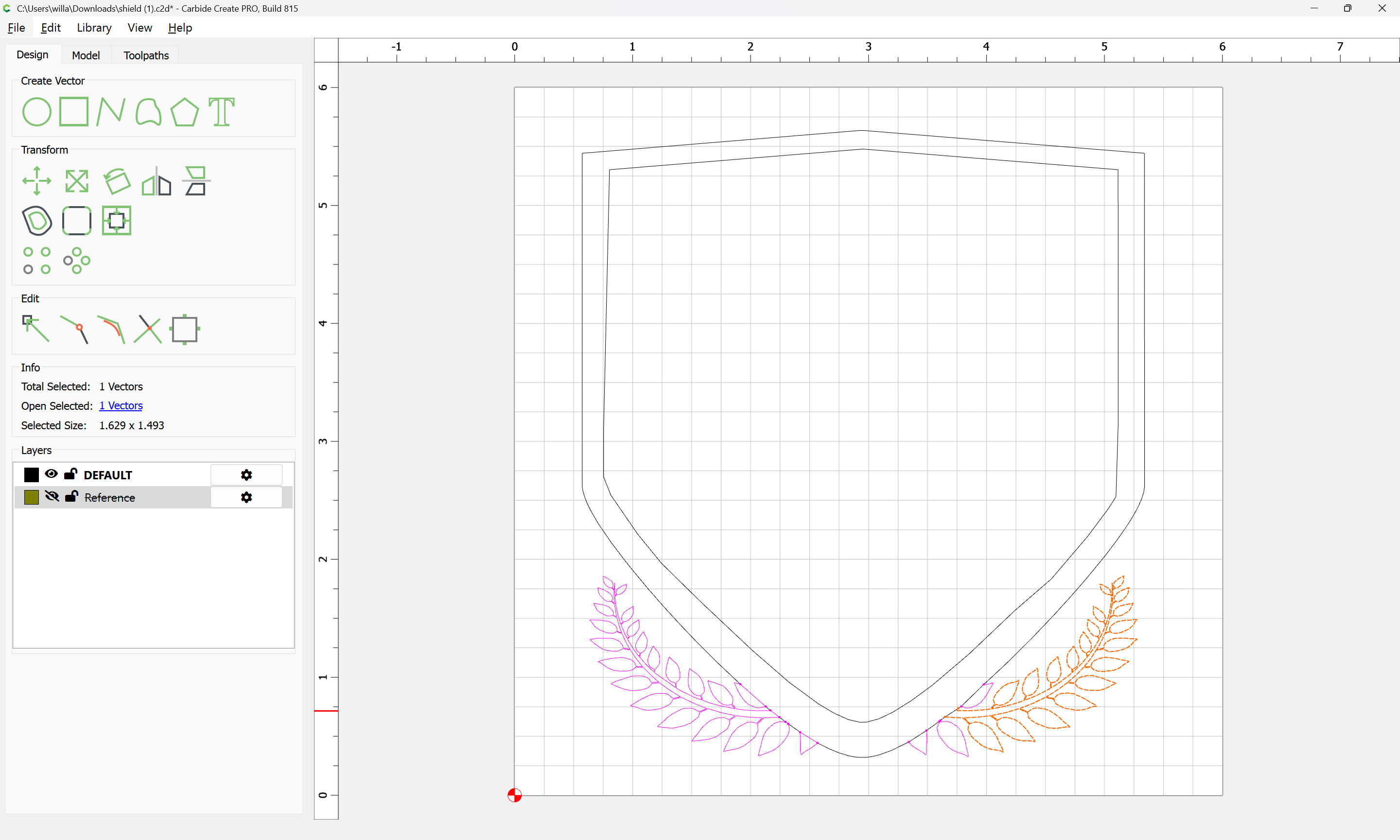Viewport: 1400px width, 840px height.
Task: Open the File menu
Action: 17,28
